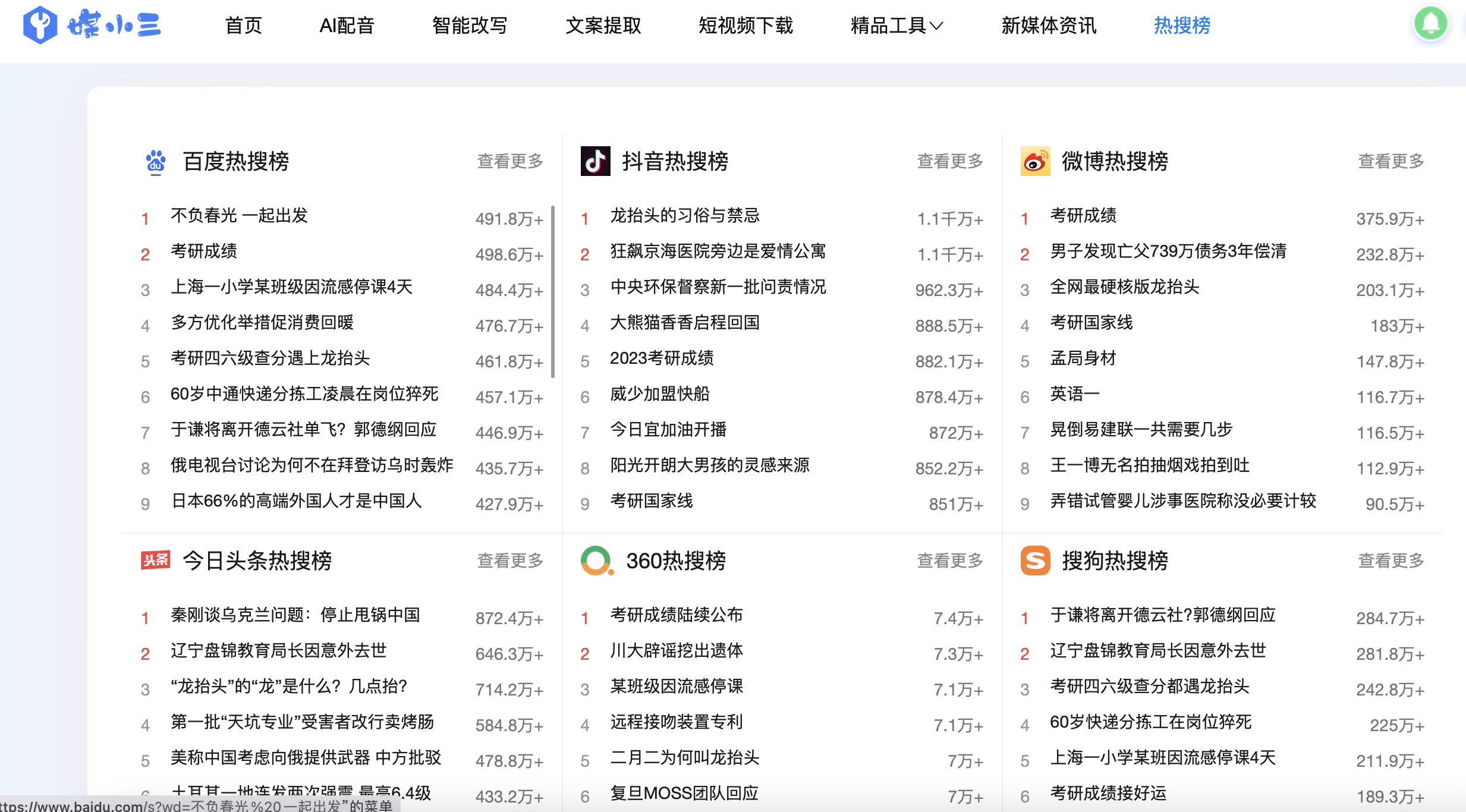Screen dimensions: 1466x812
Task: Open Sogou 于谦将离开德云社?郭德纲回应 entry
Action: click(x=1163, y=615)
